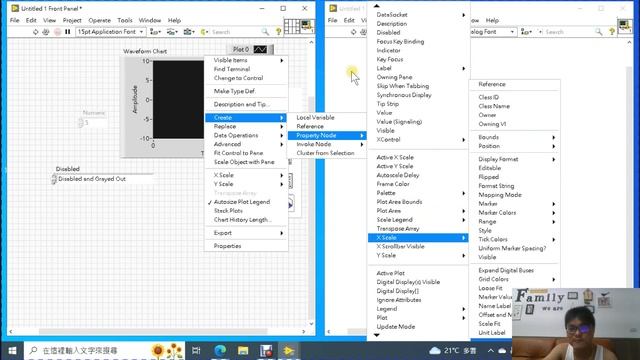
Task: Click the Numeric control's increment stepper
Action: 80,120
